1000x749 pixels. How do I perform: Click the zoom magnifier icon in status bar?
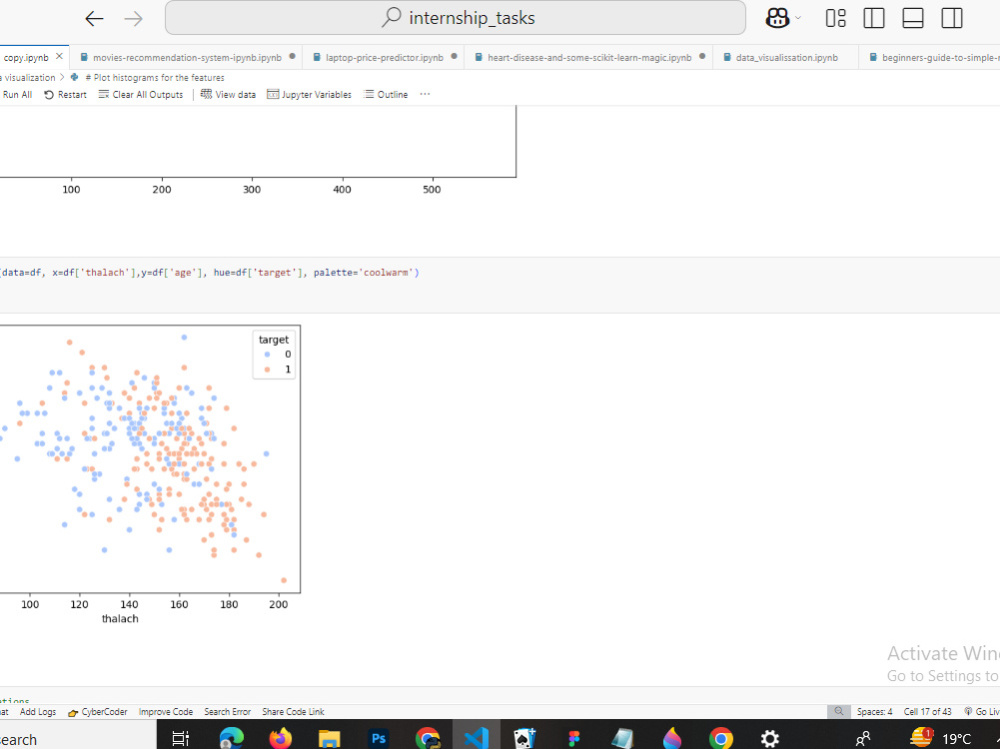tap(839, 711)
